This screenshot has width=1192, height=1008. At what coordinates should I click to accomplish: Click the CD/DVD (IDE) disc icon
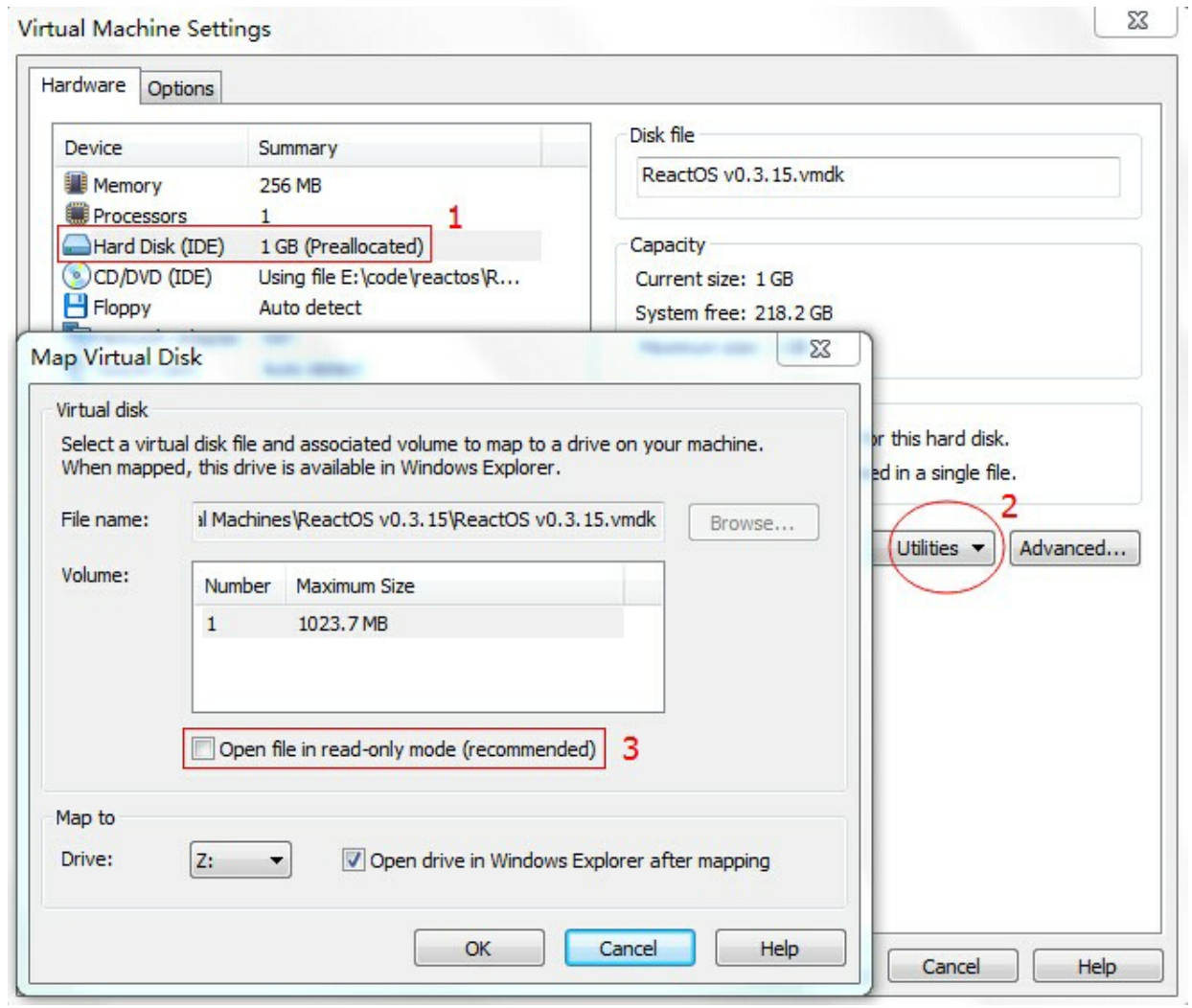pyautogui.click(x=76, y=277)
